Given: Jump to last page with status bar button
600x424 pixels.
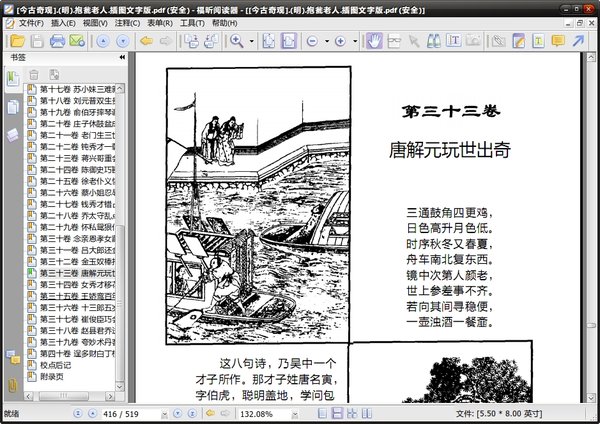Looking at the screenshot, I should 192,413.
